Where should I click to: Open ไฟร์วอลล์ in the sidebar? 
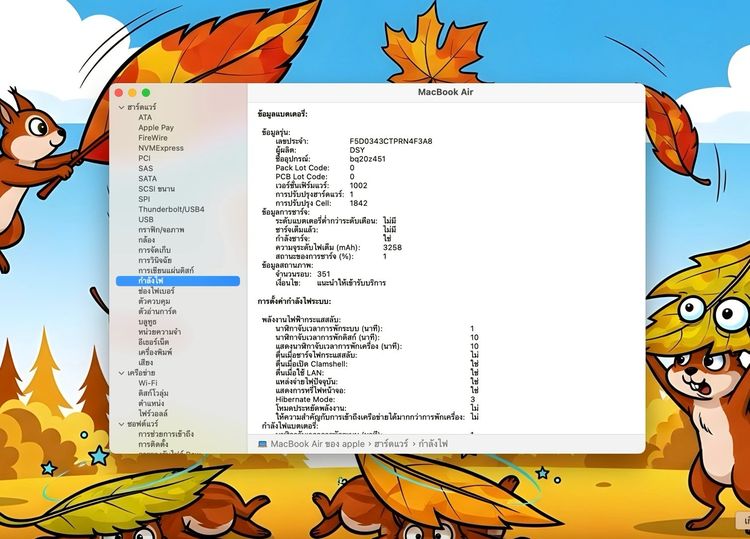point(153,413)
